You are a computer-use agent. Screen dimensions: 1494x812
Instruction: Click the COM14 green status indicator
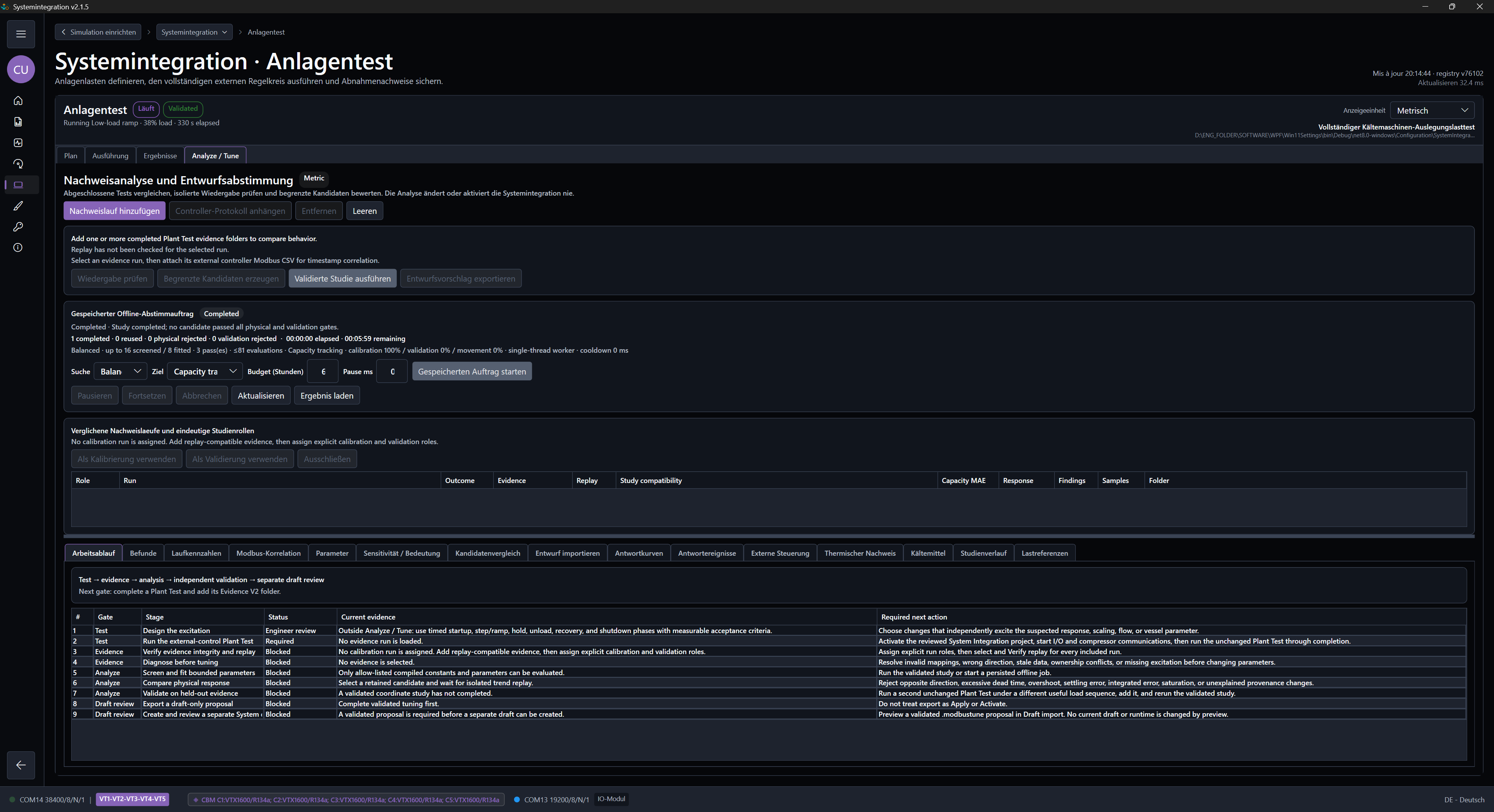tap(12, 800)
